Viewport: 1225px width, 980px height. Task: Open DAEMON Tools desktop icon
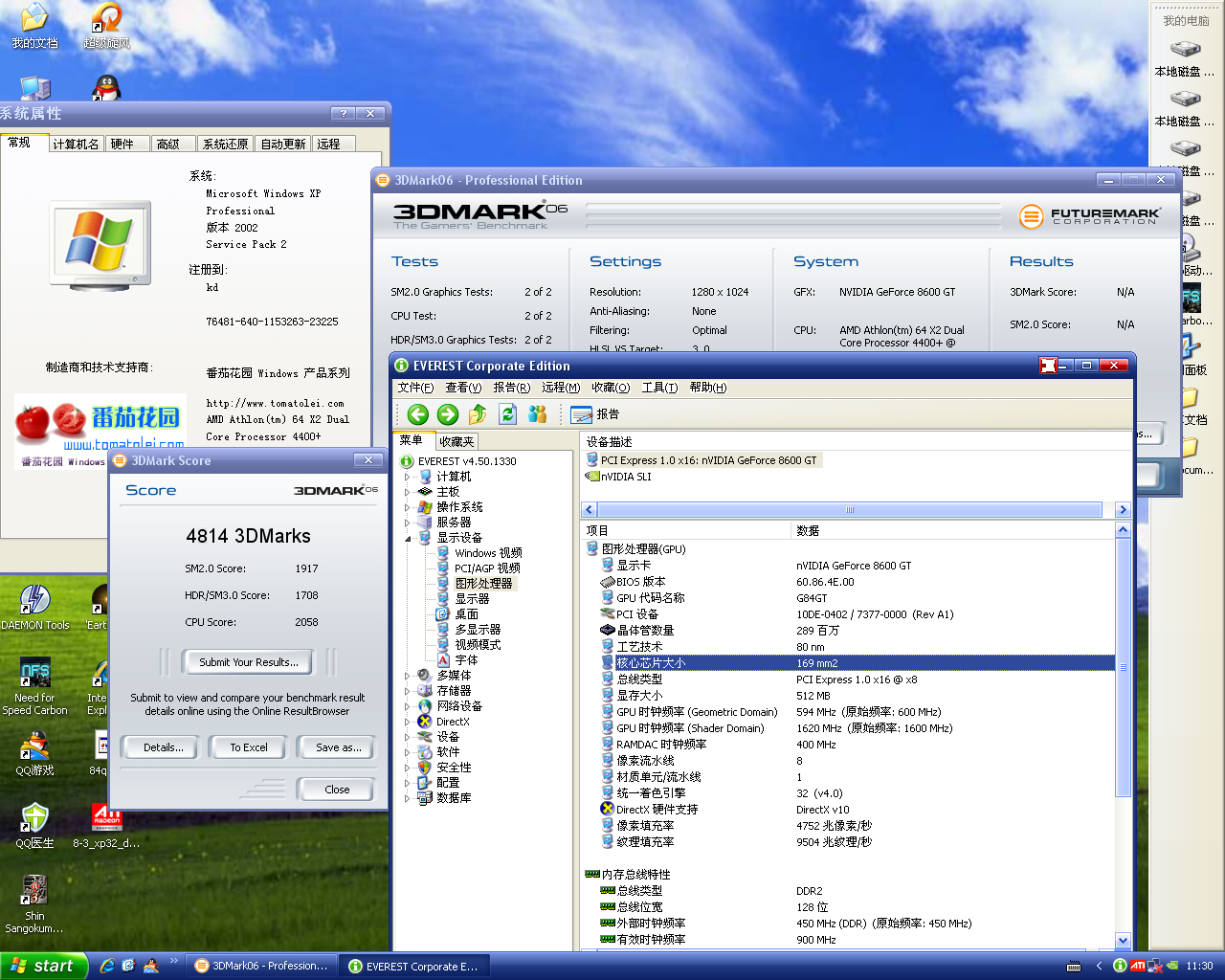pyautogui.click(x=35, y=607)
